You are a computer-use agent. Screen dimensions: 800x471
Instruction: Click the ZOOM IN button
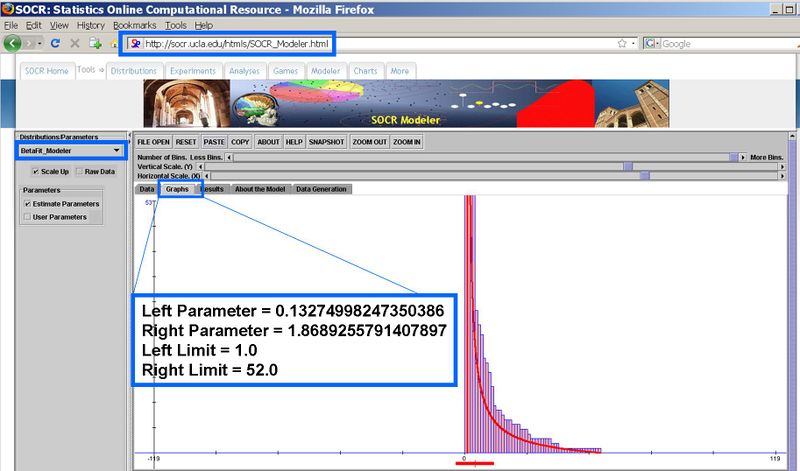407,142
